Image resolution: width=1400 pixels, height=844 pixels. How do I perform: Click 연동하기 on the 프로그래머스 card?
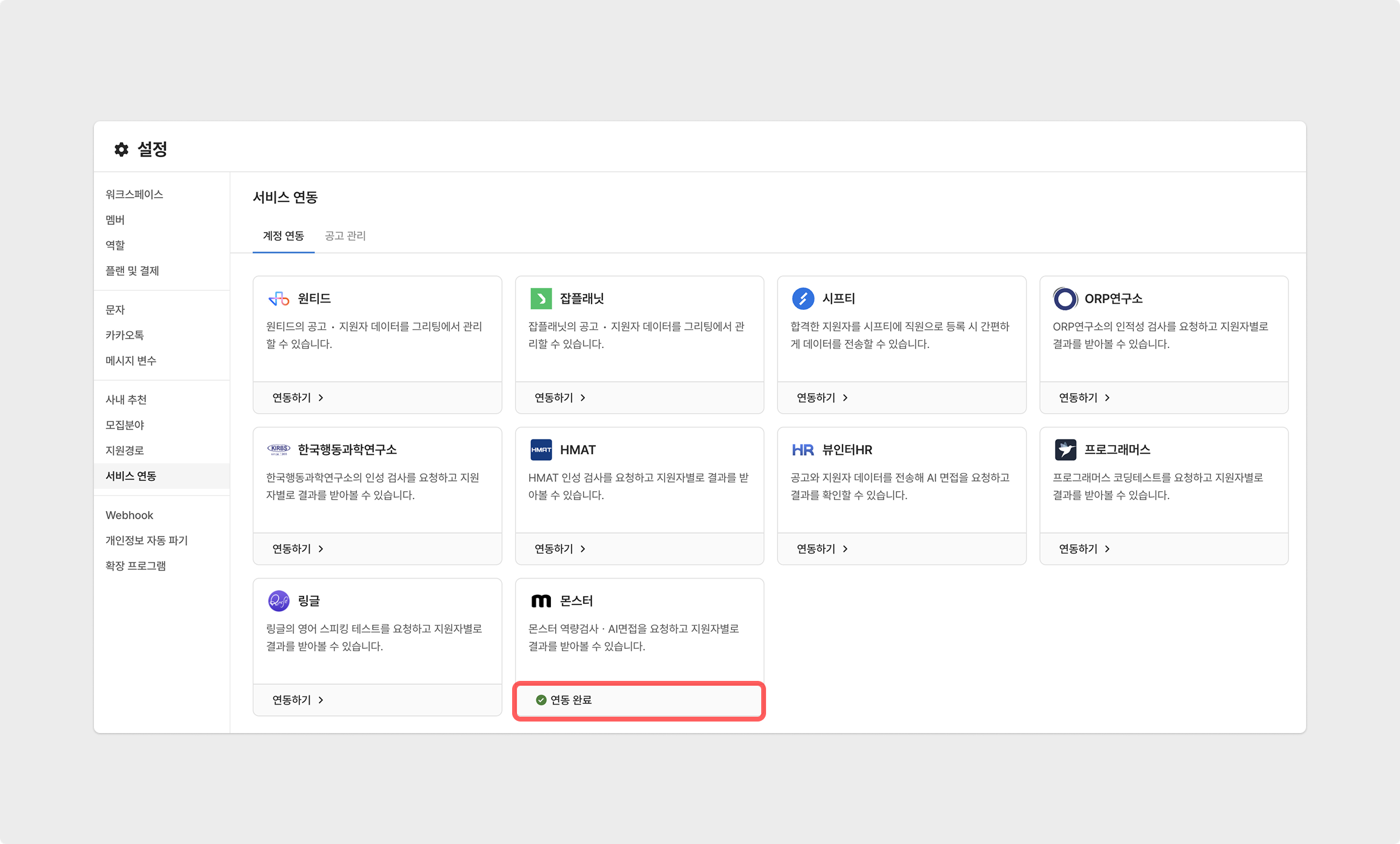coord(1084,549)
